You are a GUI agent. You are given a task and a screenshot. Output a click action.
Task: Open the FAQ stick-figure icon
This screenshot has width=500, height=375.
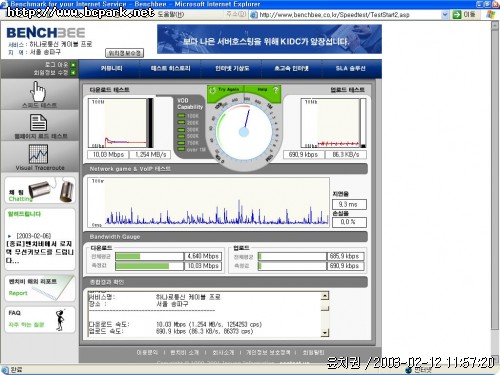60,320
